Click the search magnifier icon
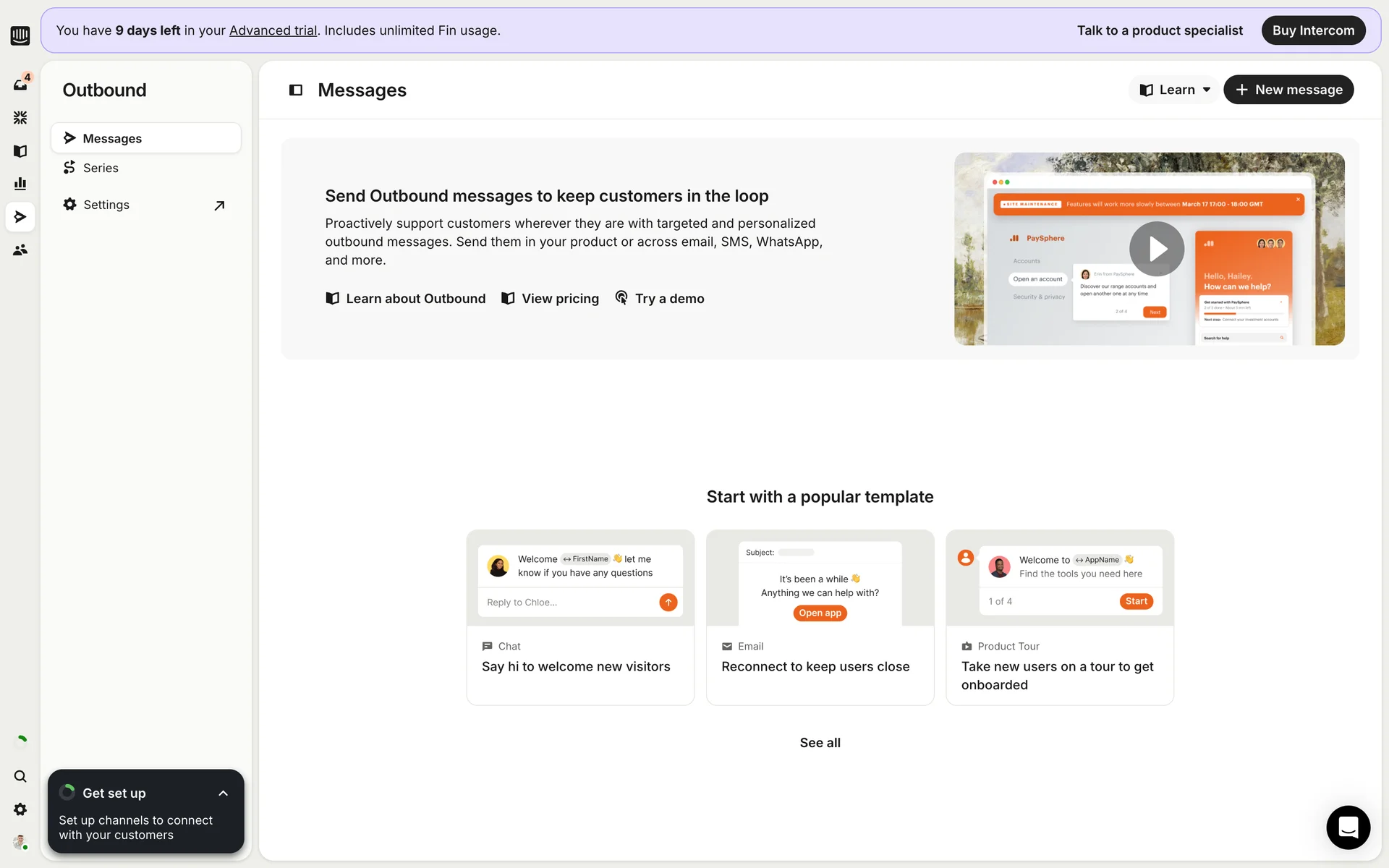Screen dimensions: 1389x868 coord(20,776)
